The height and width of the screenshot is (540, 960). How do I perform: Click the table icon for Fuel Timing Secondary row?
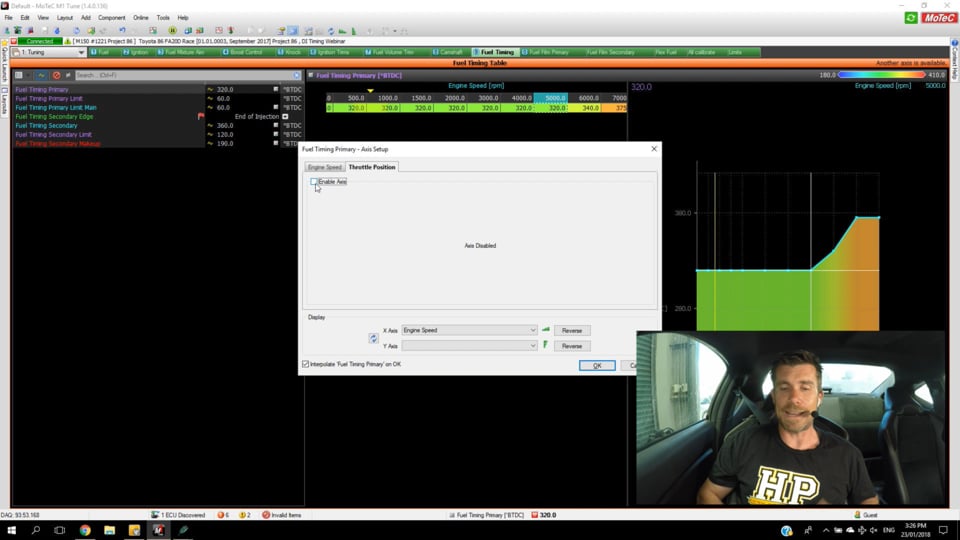pyautogui.click(x=276, y=126)
